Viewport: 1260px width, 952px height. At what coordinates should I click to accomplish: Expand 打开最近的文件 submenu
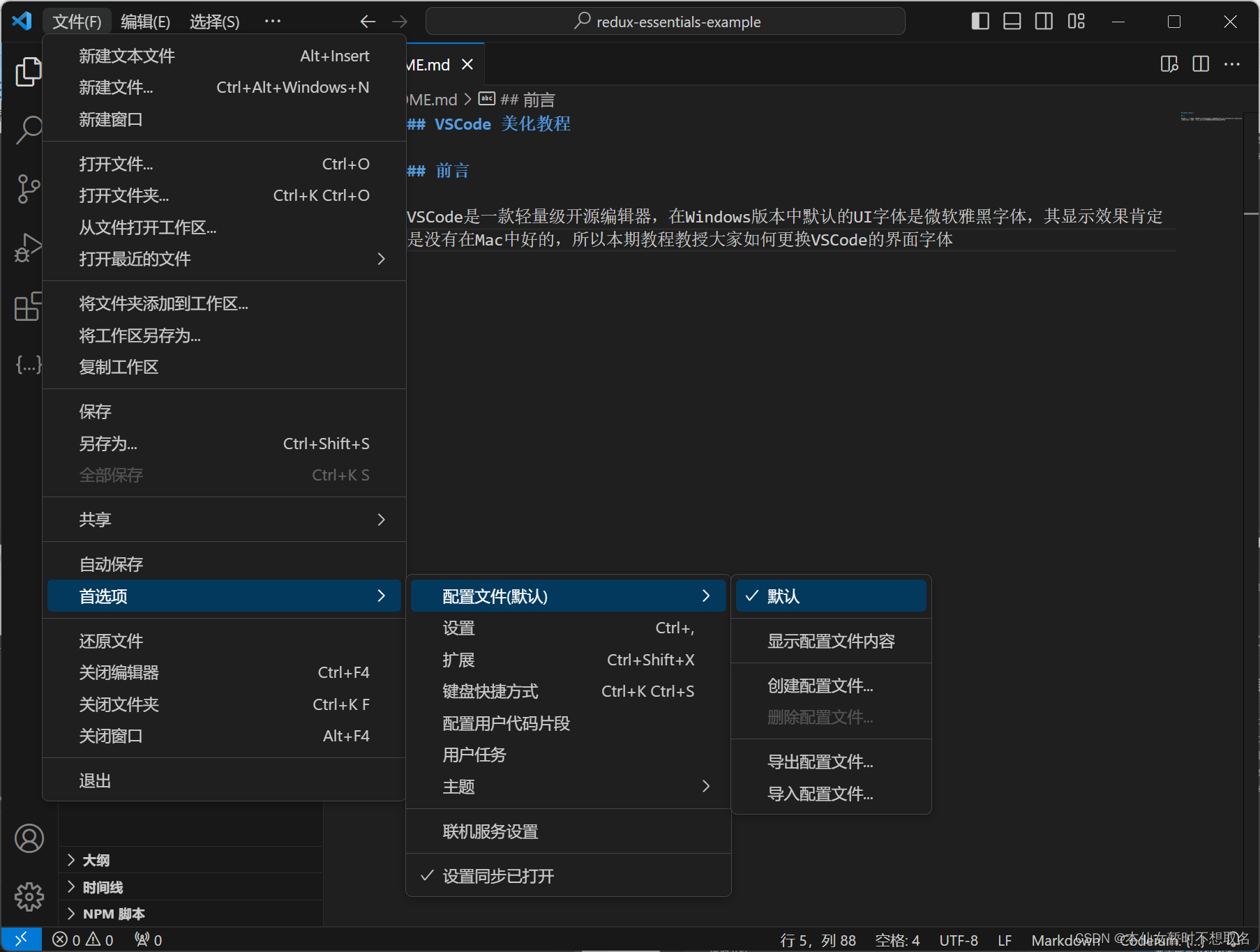pos(135,259)
